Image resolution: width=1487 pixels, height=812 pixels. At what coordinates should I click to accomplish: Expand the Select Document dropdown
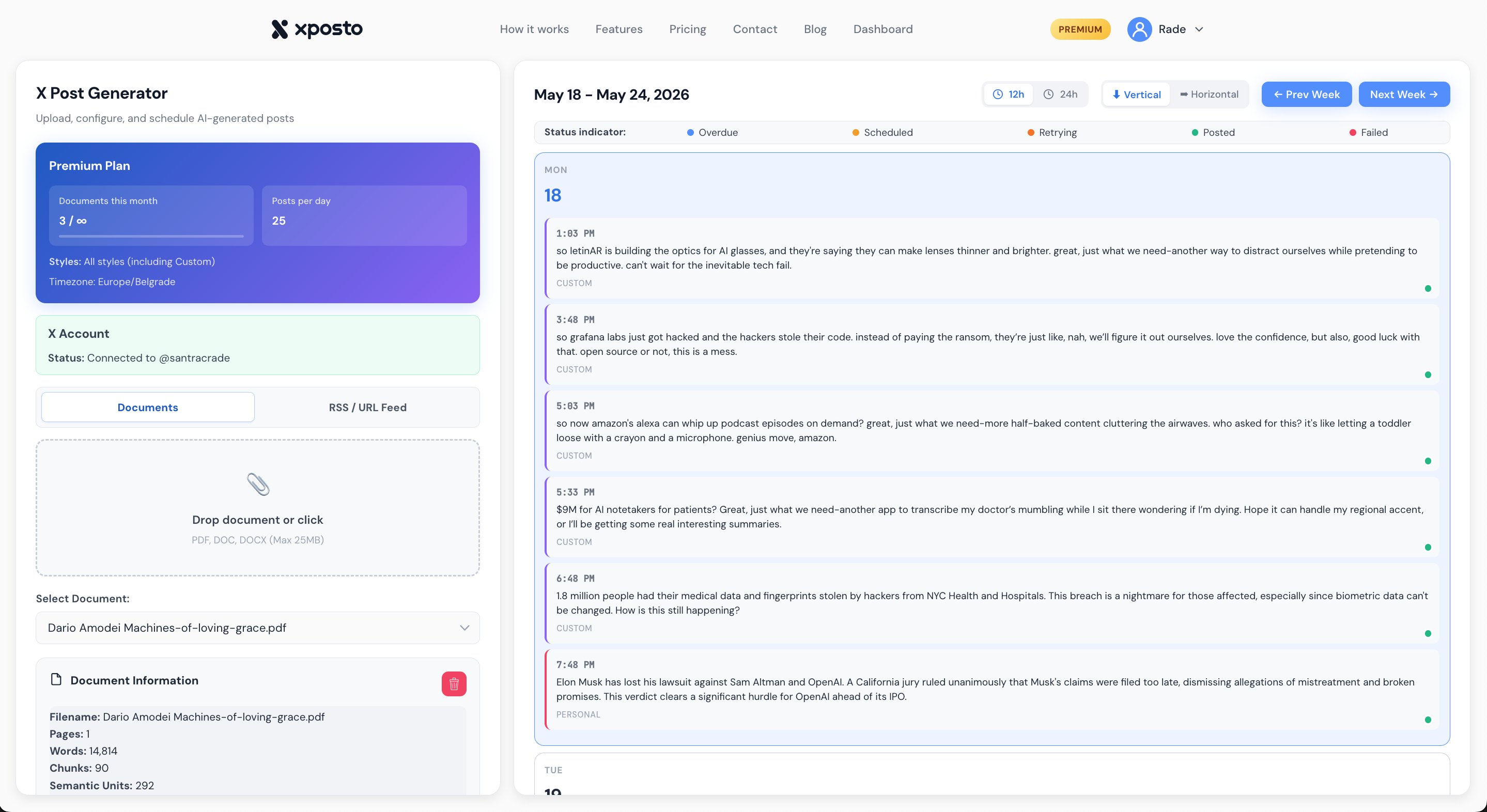(257, 627)
